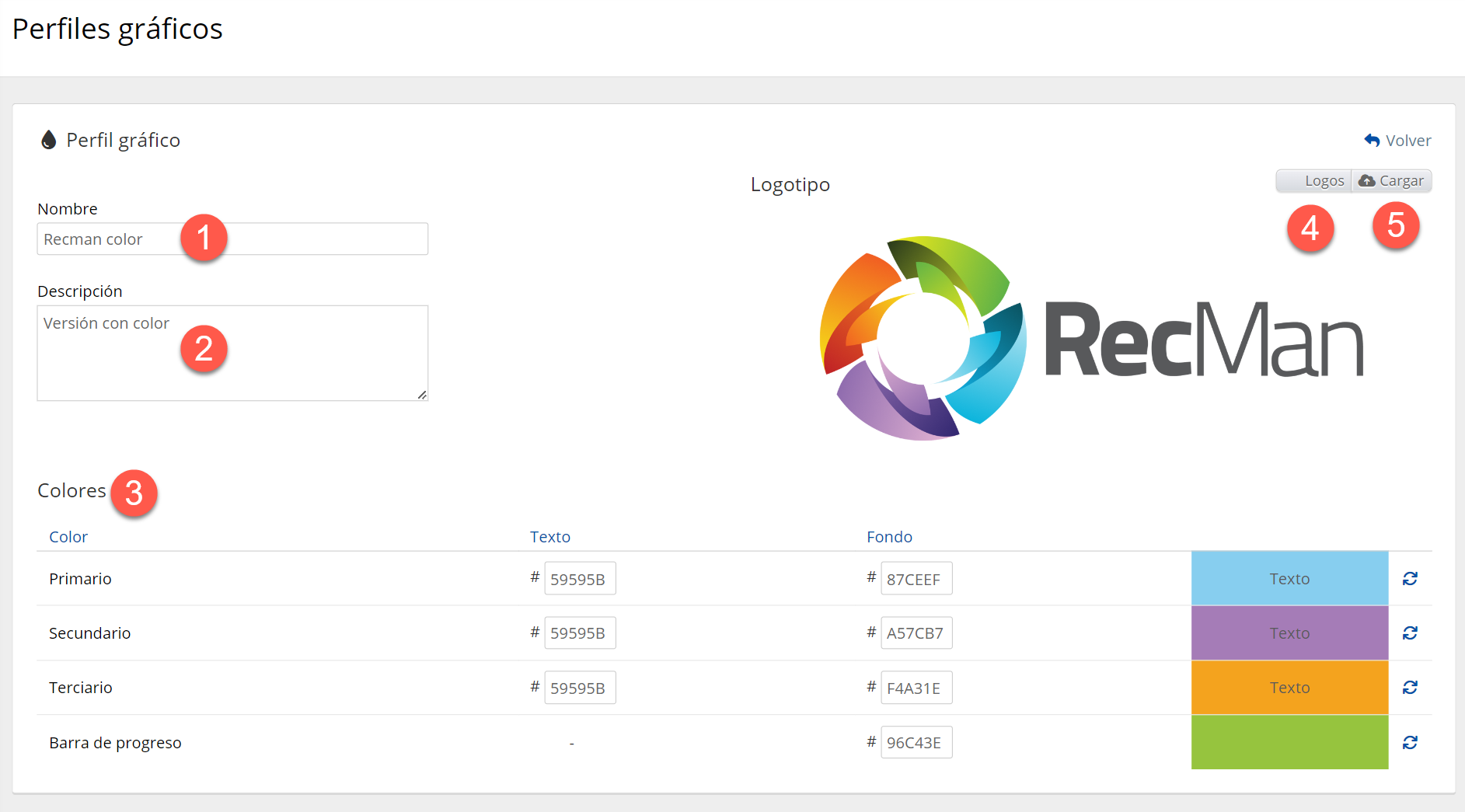Viewport: 1465px width, 812px height.
Task: Open the Logos button
Action: pyautogui.click(x=1313, y=181)
